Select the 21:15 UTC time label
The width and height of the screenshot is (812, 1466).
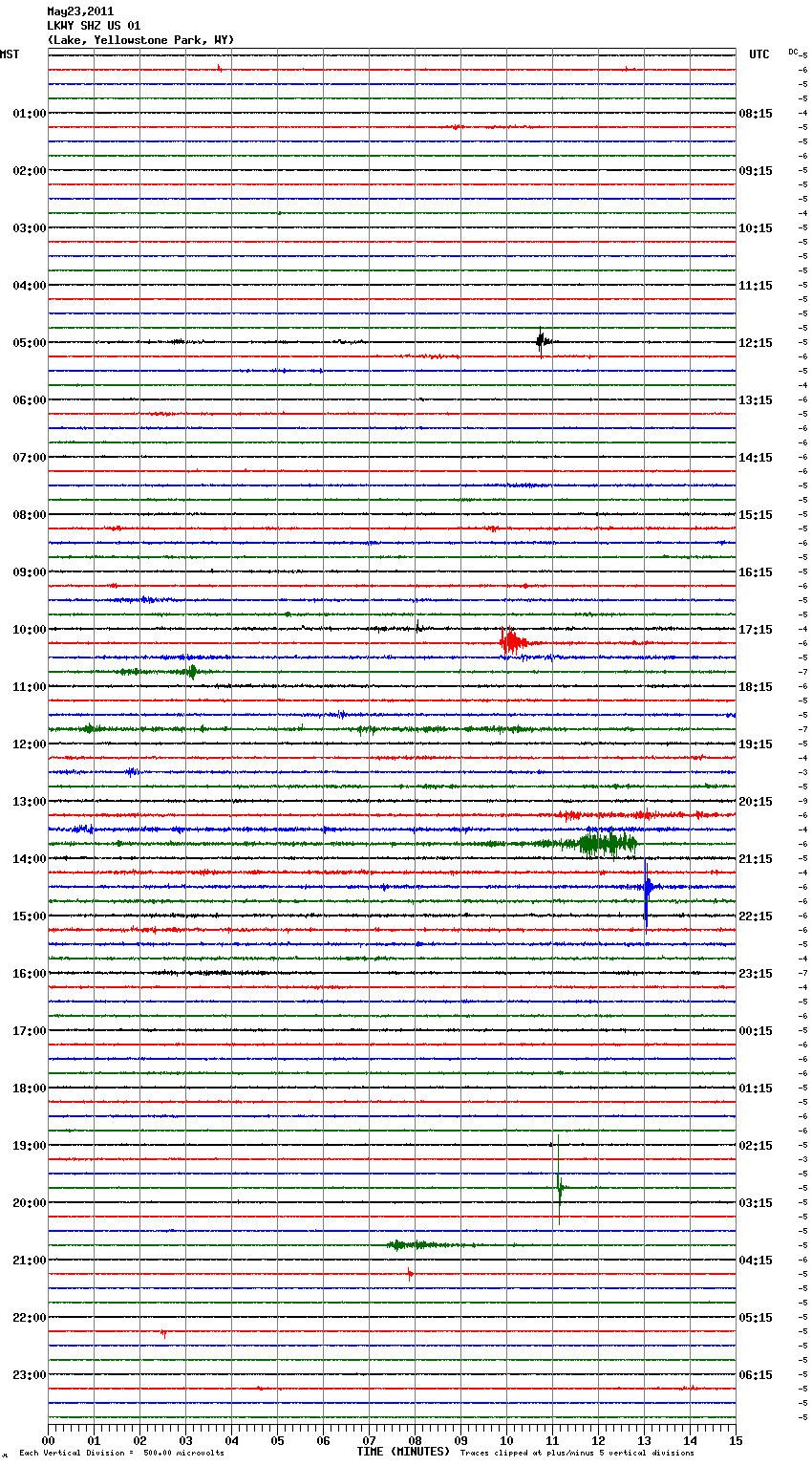click(x=756, y=859)
